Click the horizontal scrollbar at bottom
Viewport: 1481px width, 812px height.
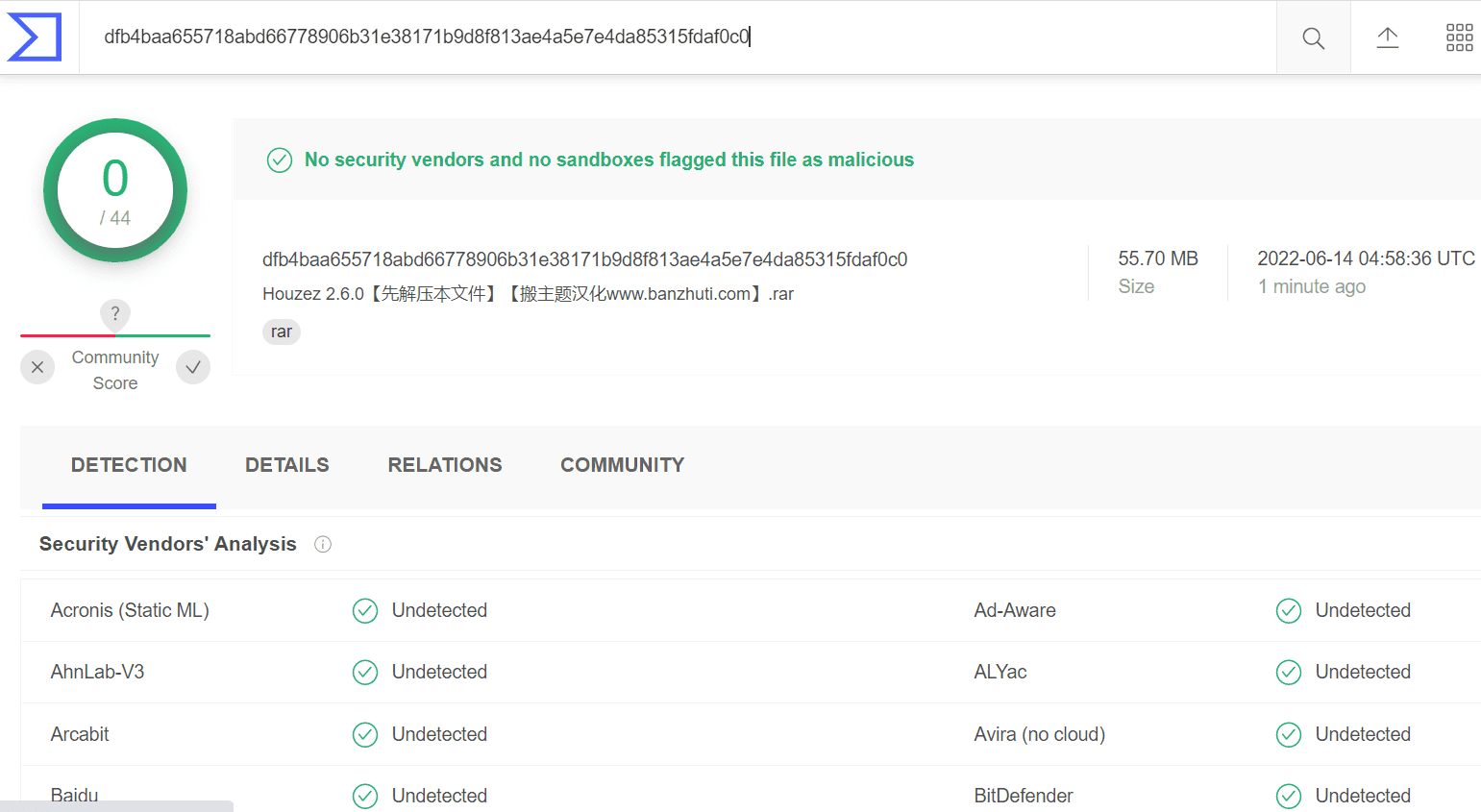pyautogui.click(x=116, y=806)
